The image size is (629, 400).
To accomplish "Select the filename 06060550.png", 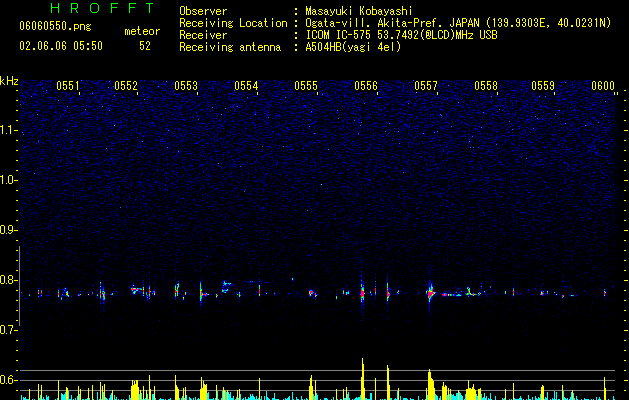I will pos(55,26).
